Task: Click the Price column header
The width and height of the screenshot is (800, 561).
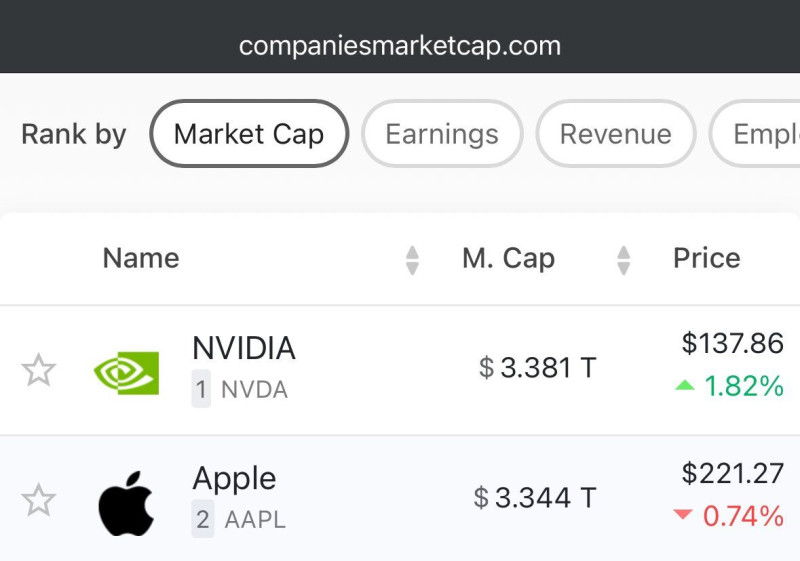Action: click(x=707, y=258)
